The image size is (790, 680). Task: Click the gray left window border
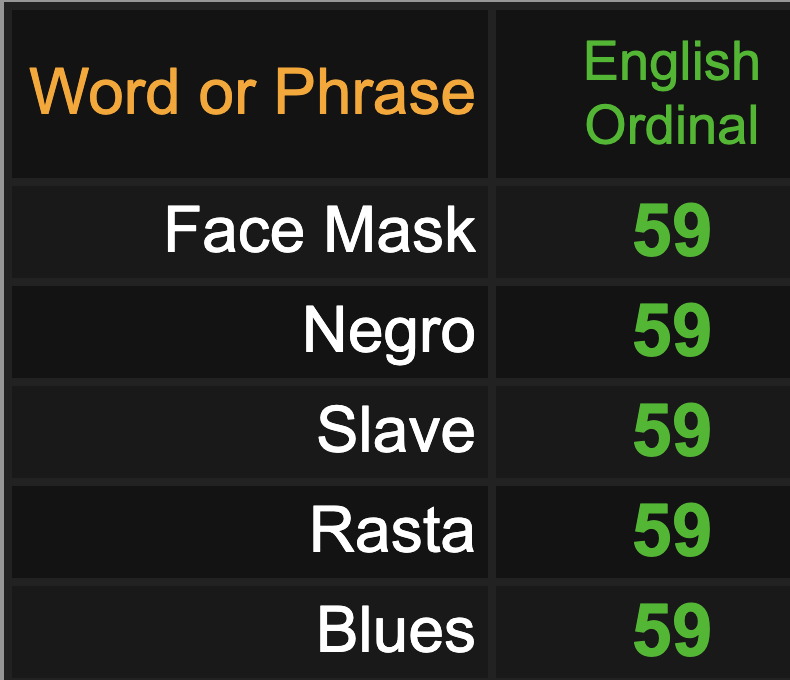tap(2, 340)
